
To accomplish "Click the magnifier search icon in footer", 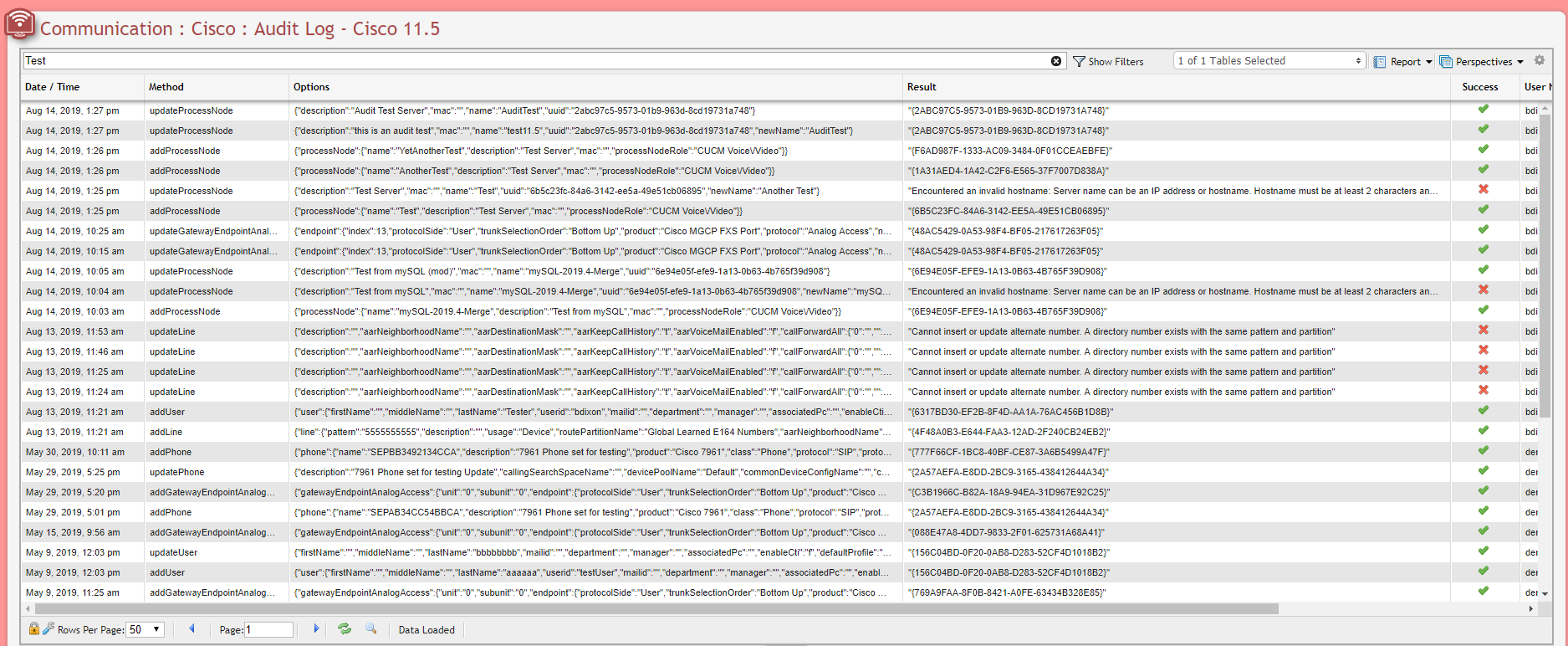I will (x=371, y=629).
